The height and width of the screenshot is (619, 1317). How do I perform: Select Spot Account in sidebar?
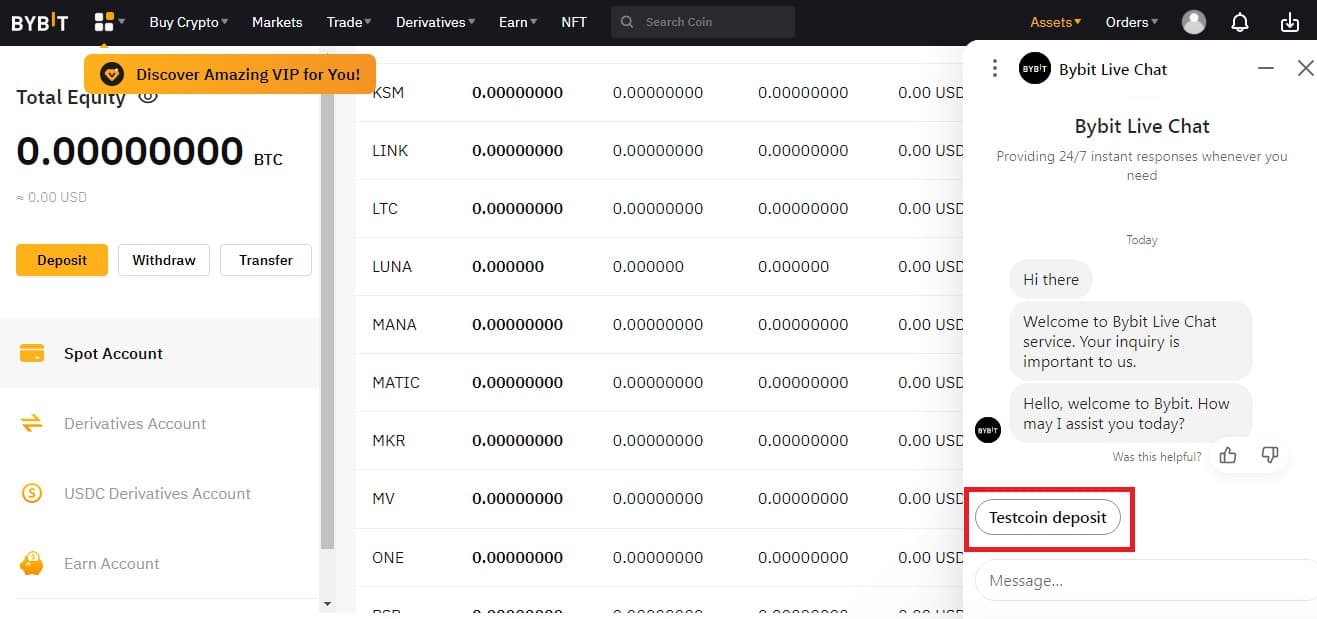(160, 353)
